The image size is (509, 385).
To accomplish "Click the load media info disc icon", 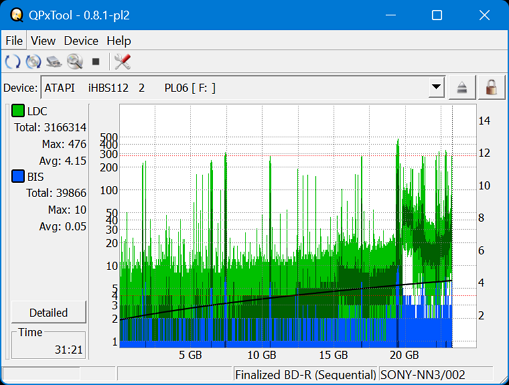I will tap(33, 62).
